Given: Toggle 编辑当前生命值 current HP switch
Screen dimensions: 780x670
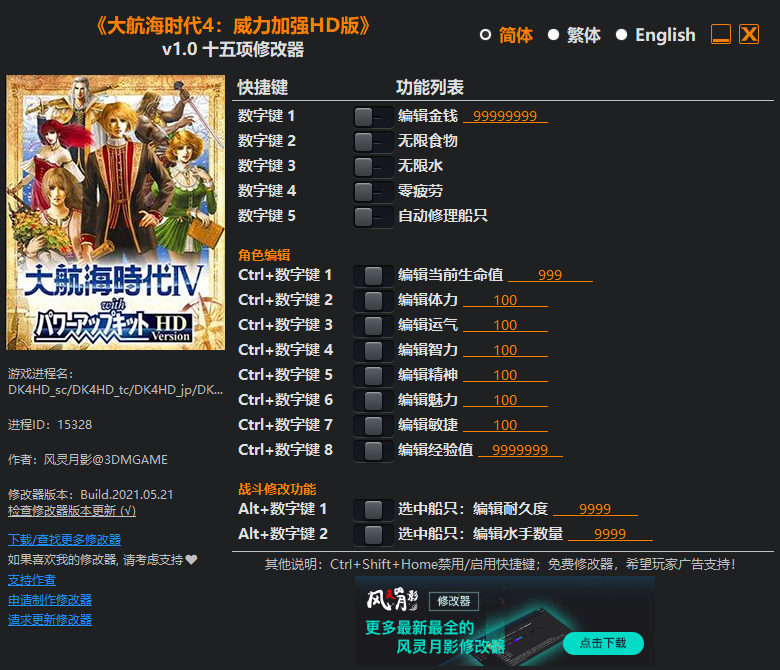Looking at the screenshot, I should point(373,276).
